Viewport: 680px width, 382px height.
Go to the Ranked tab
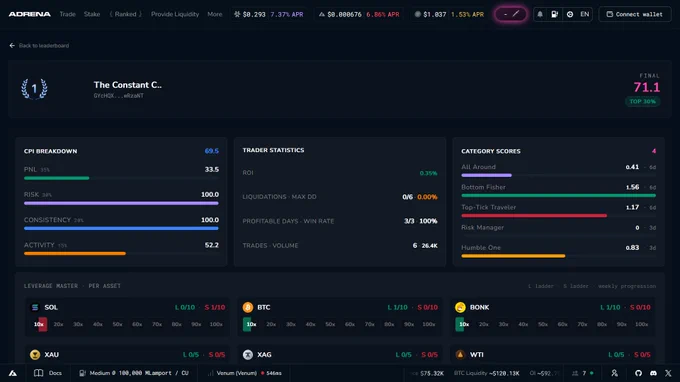125,14
